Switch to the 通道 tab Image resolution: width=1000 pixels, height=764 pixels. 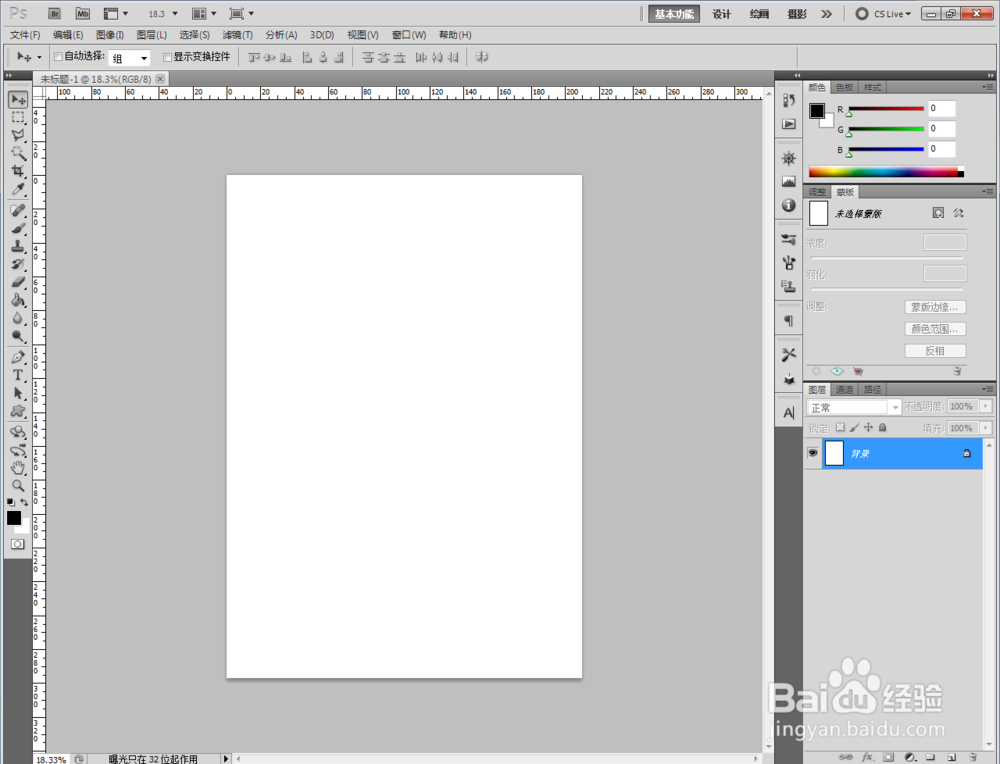pos(844,389)
